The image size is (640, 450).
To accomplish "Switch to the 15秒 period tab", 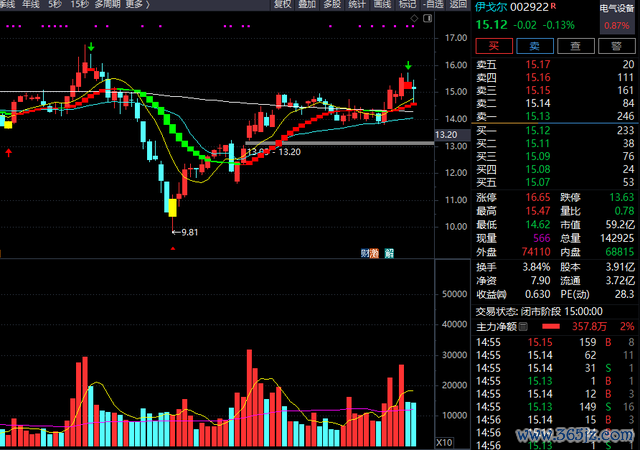I will (80, 5).
